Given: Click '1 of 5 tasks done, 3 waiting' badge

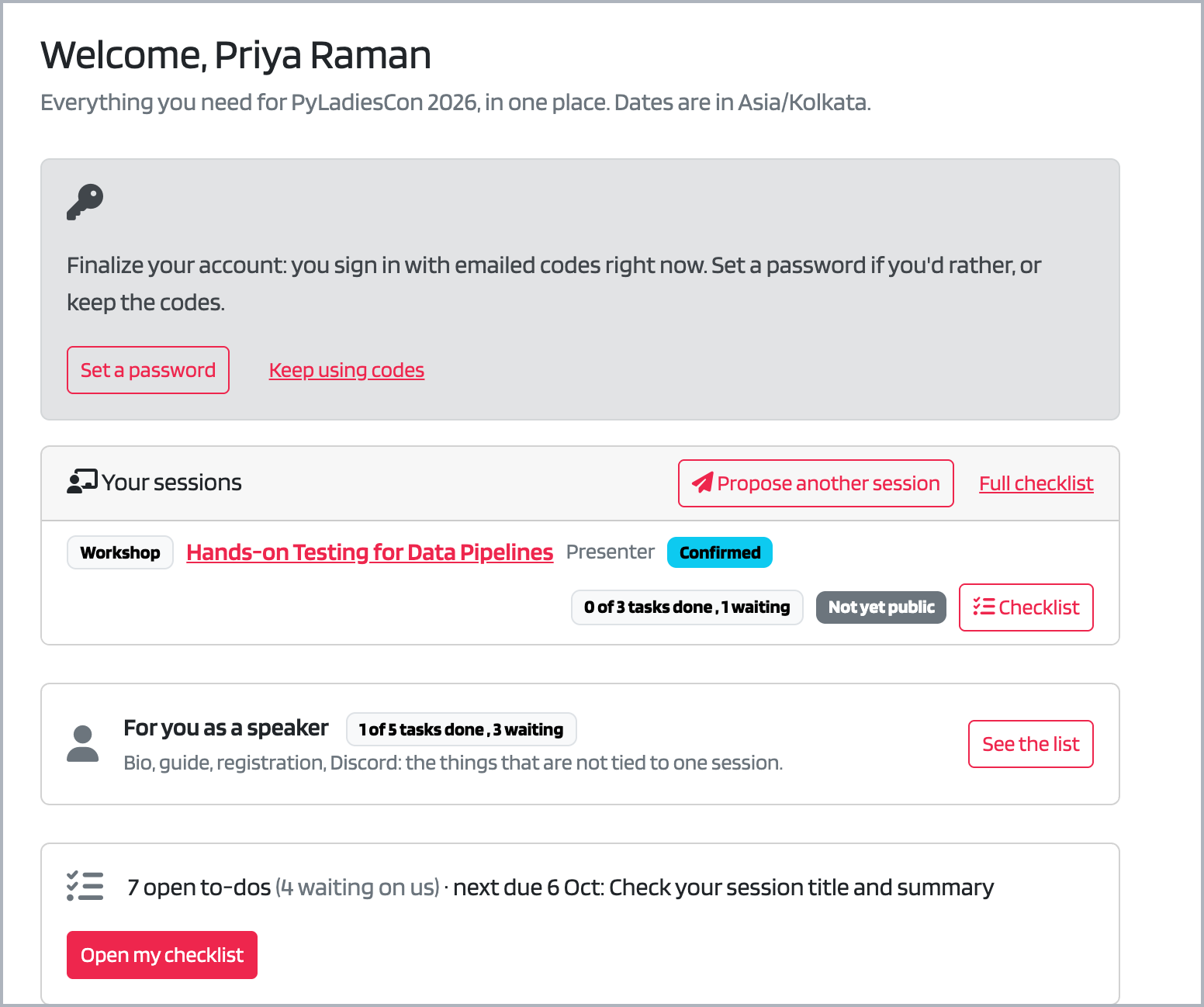Looking at the screenshot, I should click(462, 729).
